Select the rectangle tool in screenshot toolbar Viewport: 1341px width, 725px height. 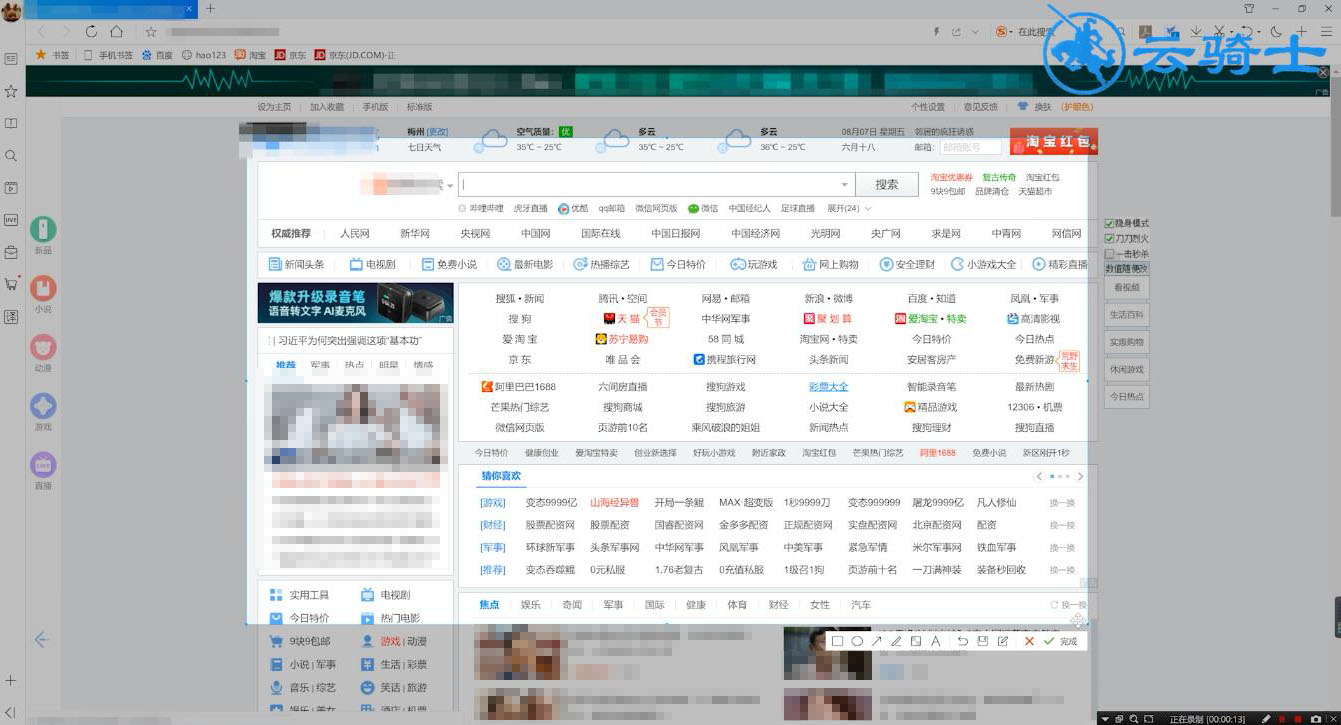(837, 641)
